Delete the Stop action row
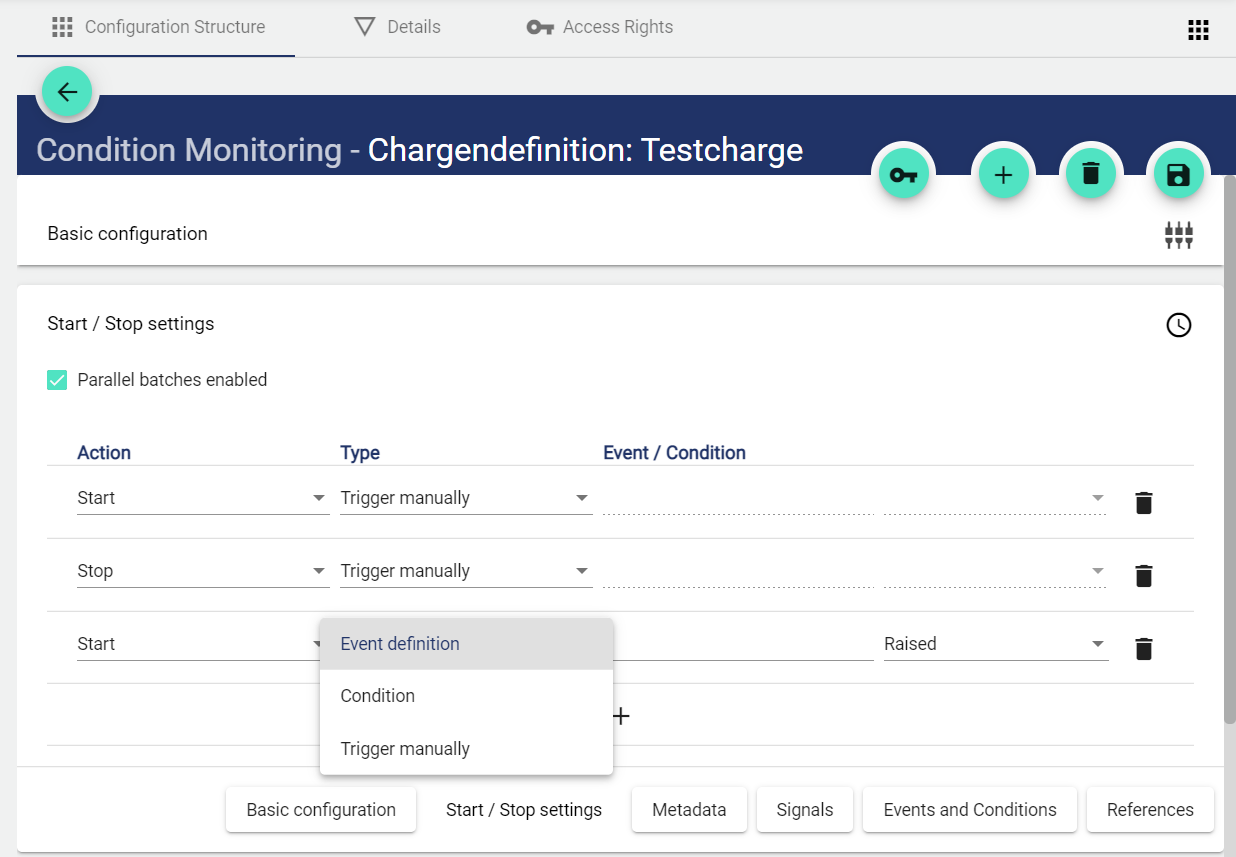The image size is (1236, 857). click(x=1144, y=576)
